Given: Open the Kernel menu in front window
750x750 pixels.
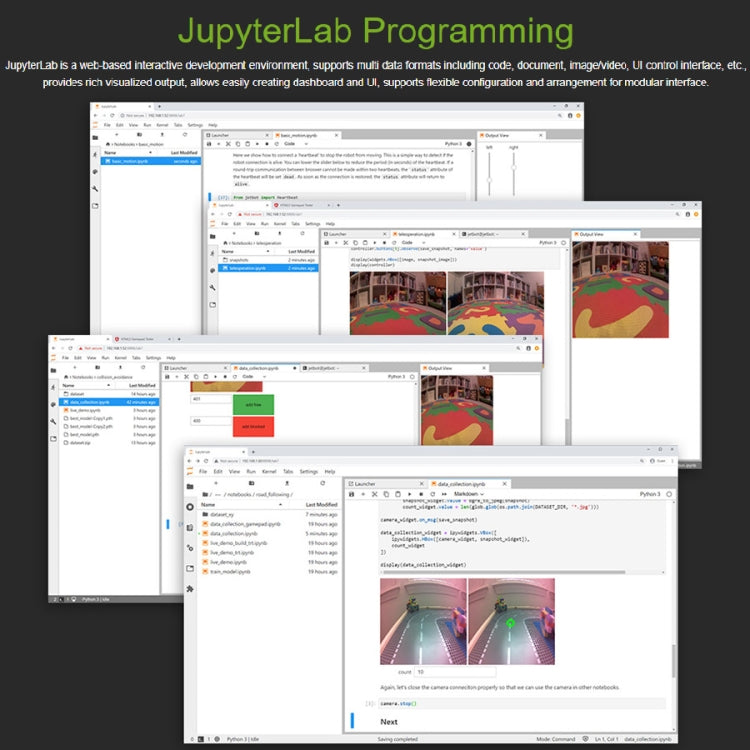Looking at the screenshot, I should [x=269, y=471].
